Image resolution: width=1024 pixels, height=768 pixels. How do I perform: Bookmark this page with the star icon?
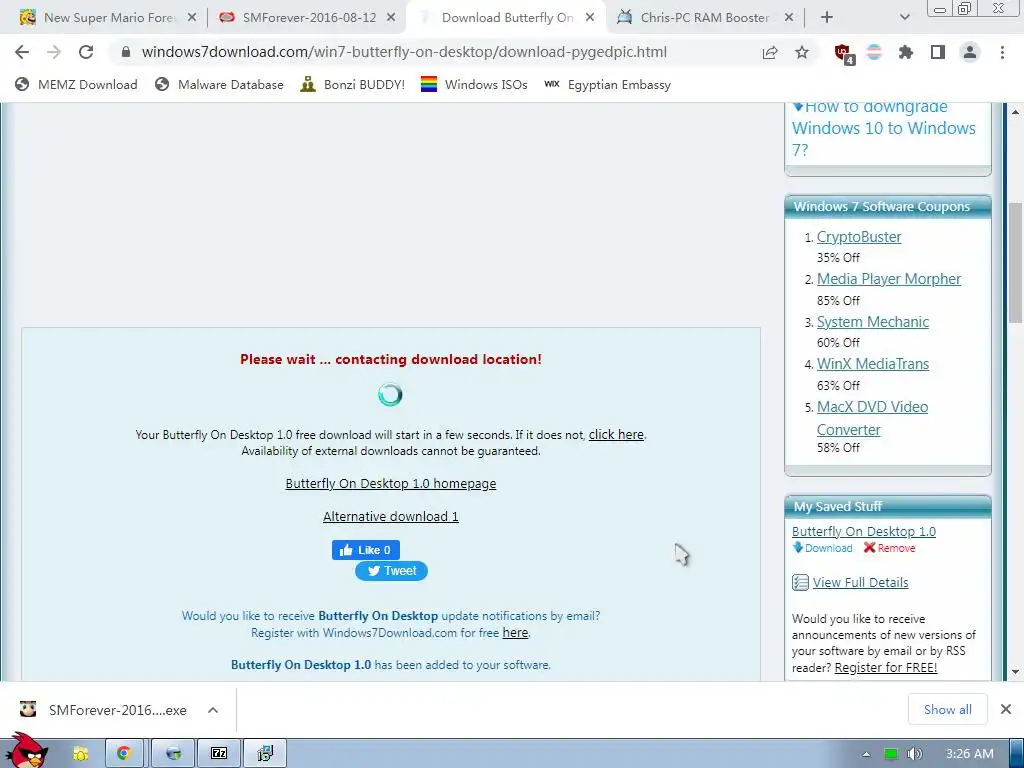[x=802, y=52]
